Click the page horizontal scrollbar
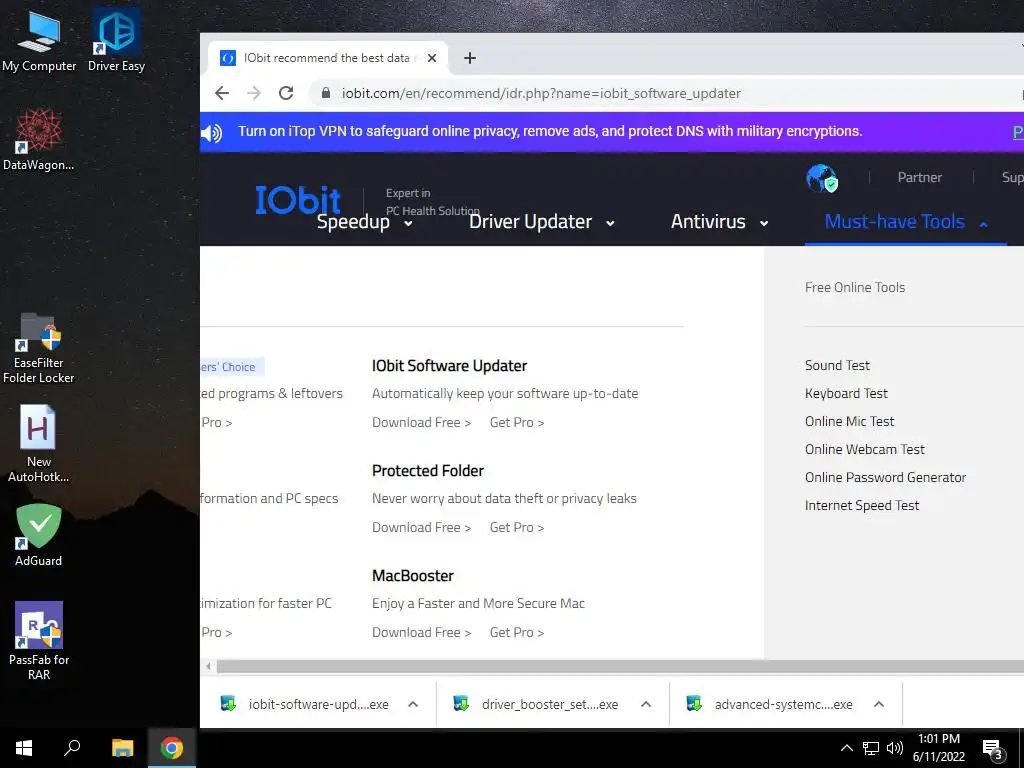This screenshot has height=768, width=1024. (620, 666)
